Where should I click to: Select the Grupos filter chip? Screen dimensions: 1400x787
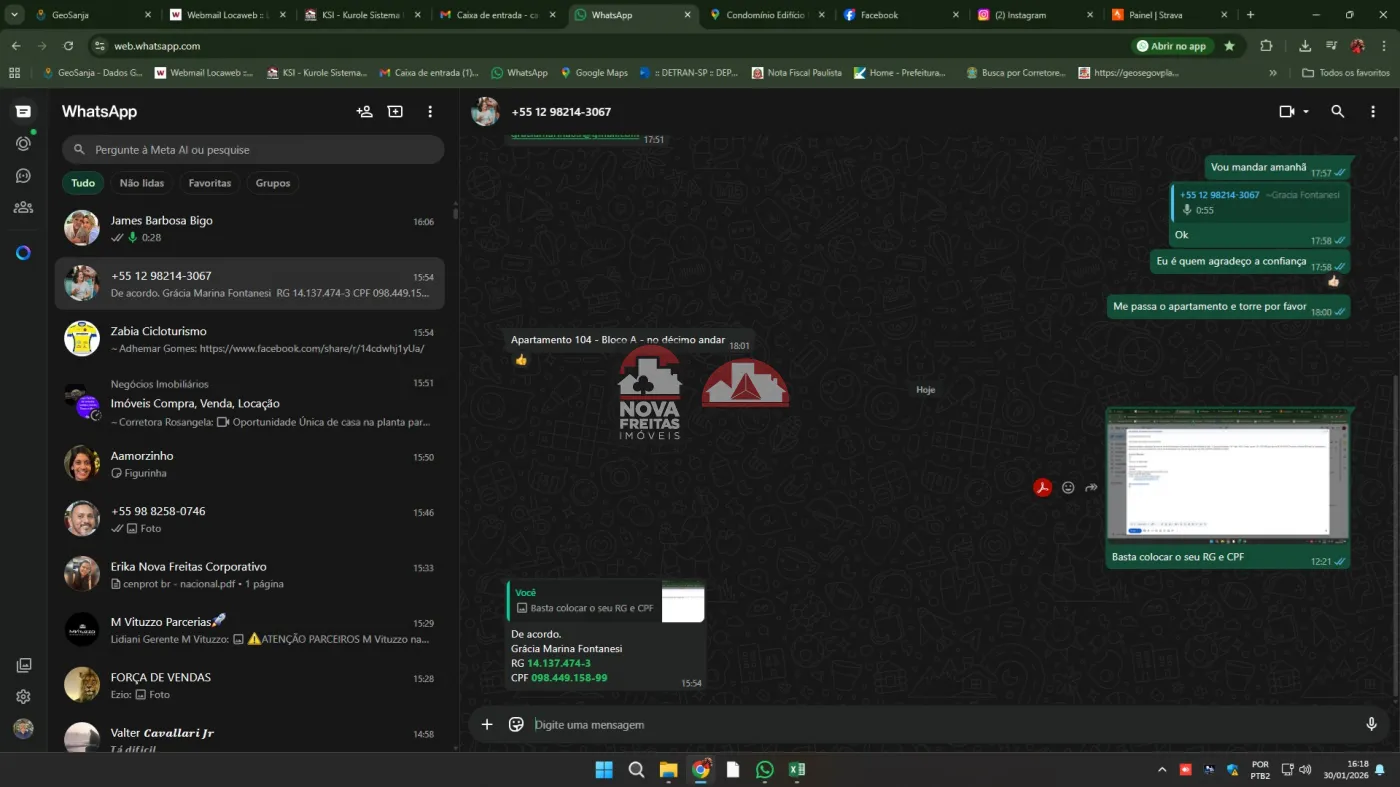272,183
